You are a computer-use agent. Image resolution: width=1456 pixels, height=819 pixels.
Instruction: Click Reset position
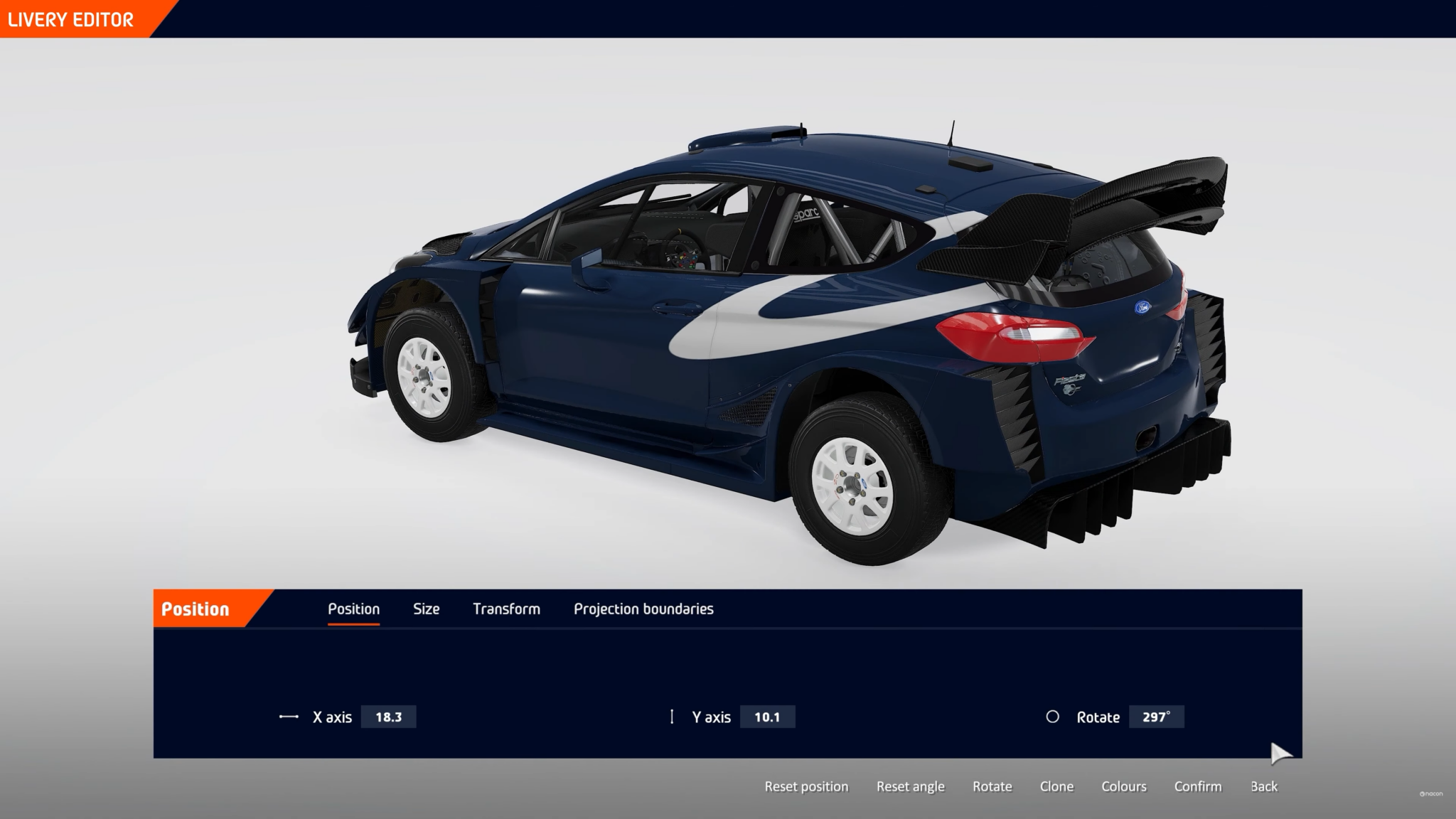pyautogui.click(x=806, y=786)
